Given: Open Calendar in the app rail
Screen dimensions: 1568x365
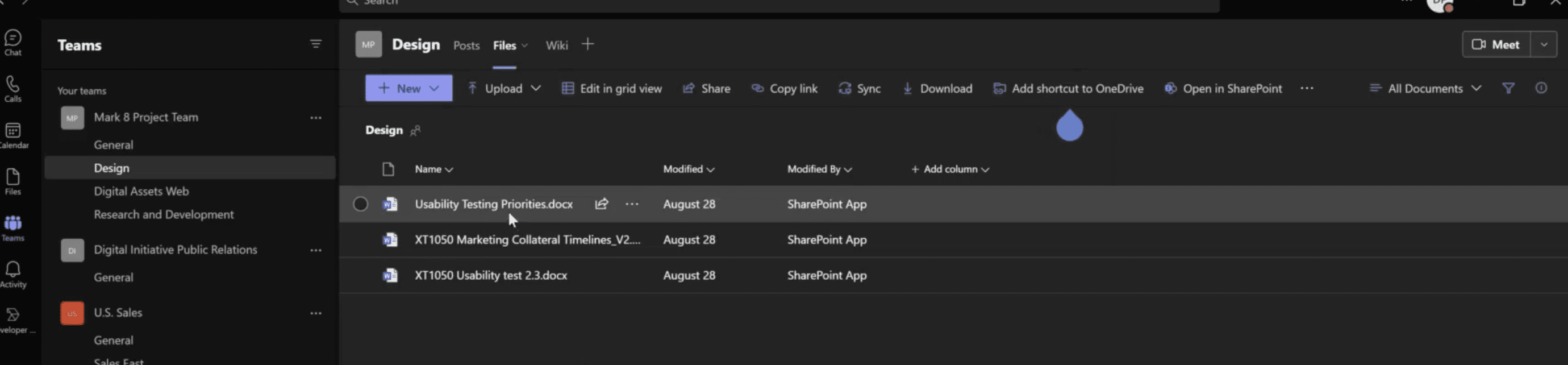Looking at the screenshot, I should [x=12, y=135].
